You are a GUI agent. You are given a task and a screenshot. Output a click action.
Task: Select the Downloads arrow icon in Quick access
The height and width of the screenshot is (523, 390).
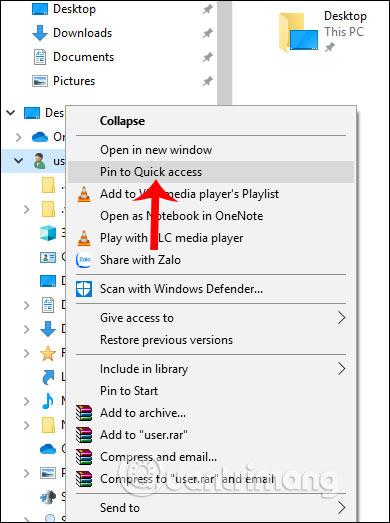(x=40, y=33)
